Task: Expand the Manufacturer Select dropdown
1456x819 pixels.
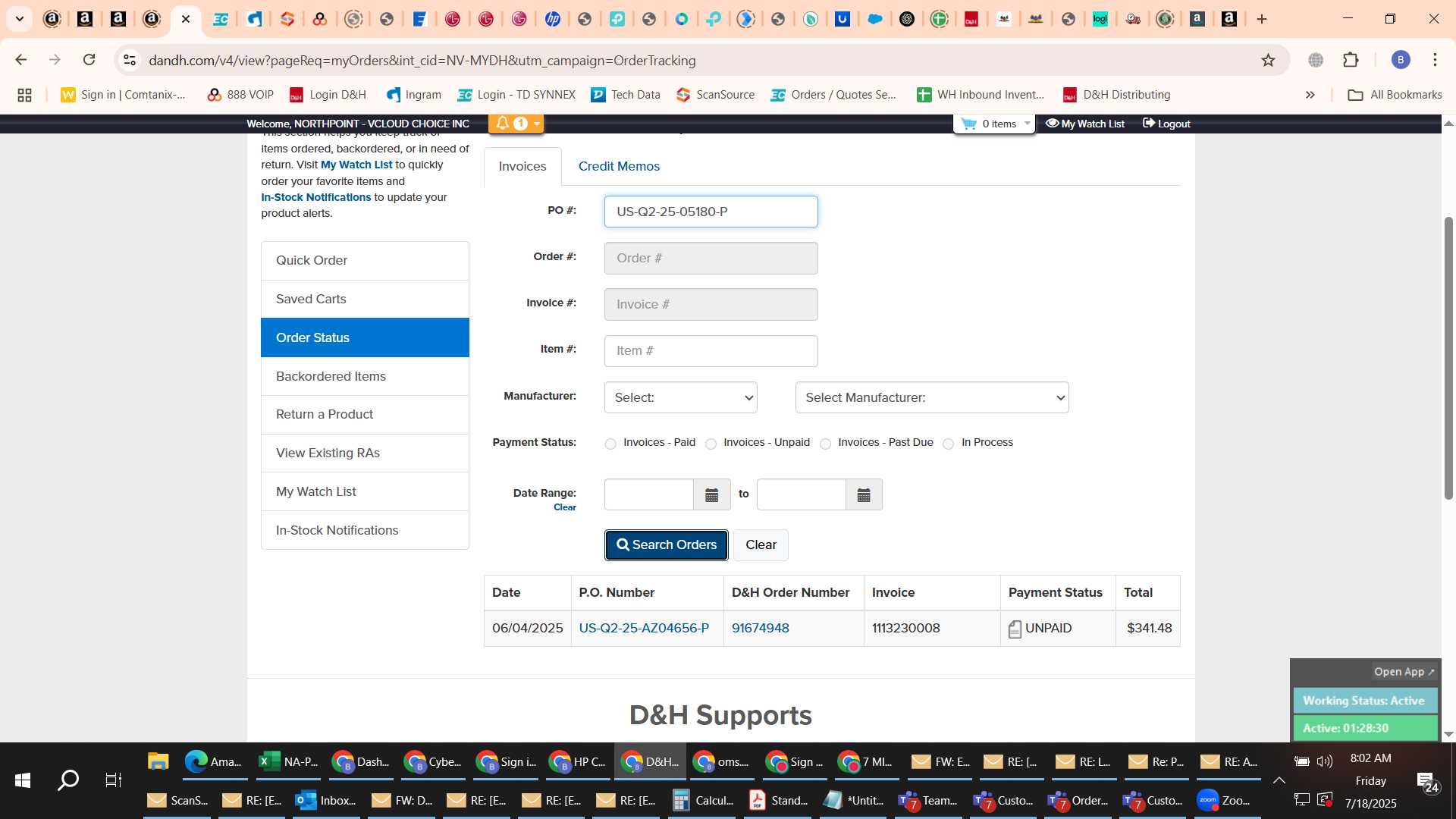Action: pyautogui.click(x=680, y=397)
